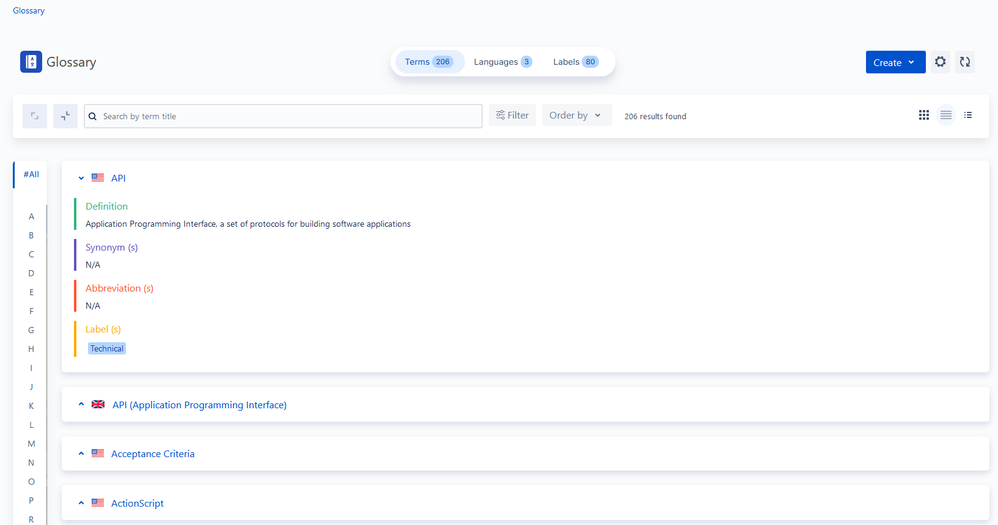Open the Order by dropdown
The width and height of the screenshot is (998, 525).
pyautogui.click(x=577, y=115)
